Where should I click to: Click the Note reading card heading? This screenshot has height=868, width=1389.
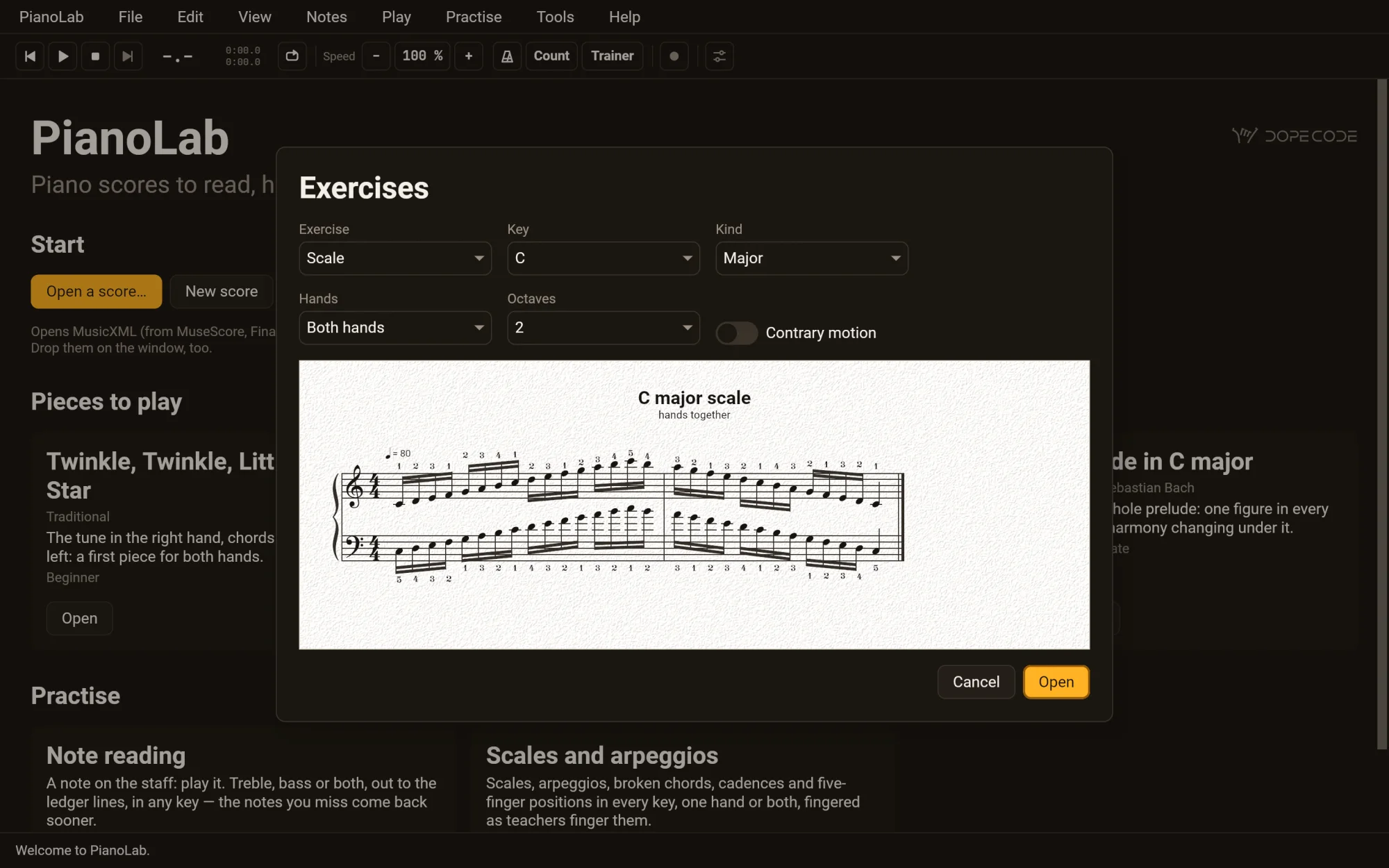(116, 756)
